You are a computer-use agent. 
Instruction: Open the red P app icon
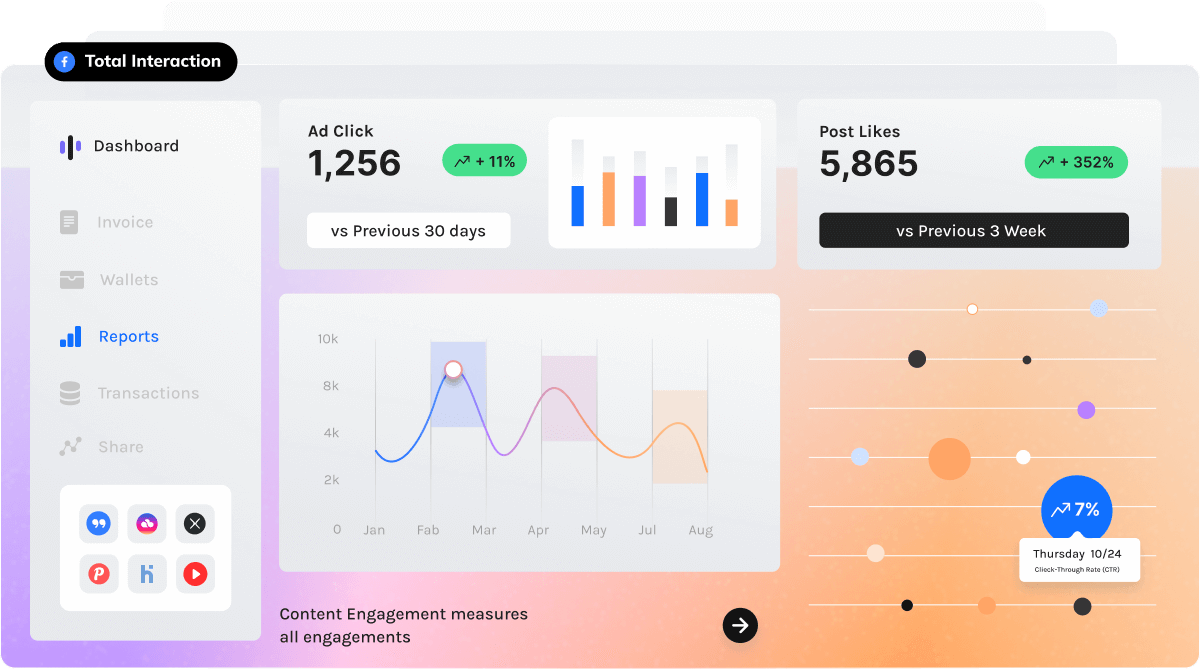[98, 574]
